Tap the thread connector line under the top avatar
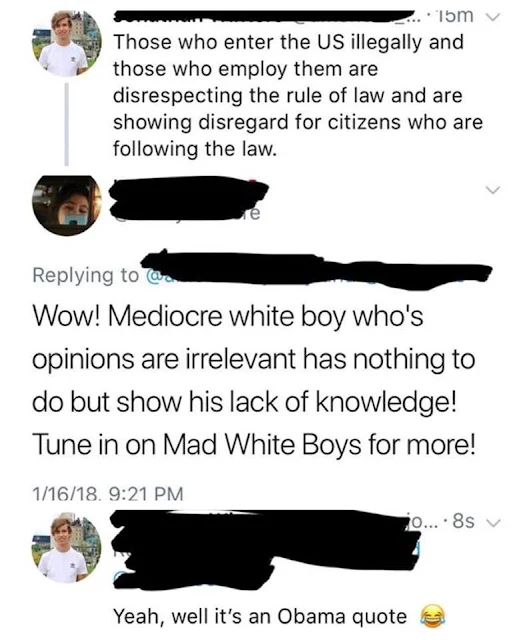Viewport: 531px width, 640px height. coord(67,124)
